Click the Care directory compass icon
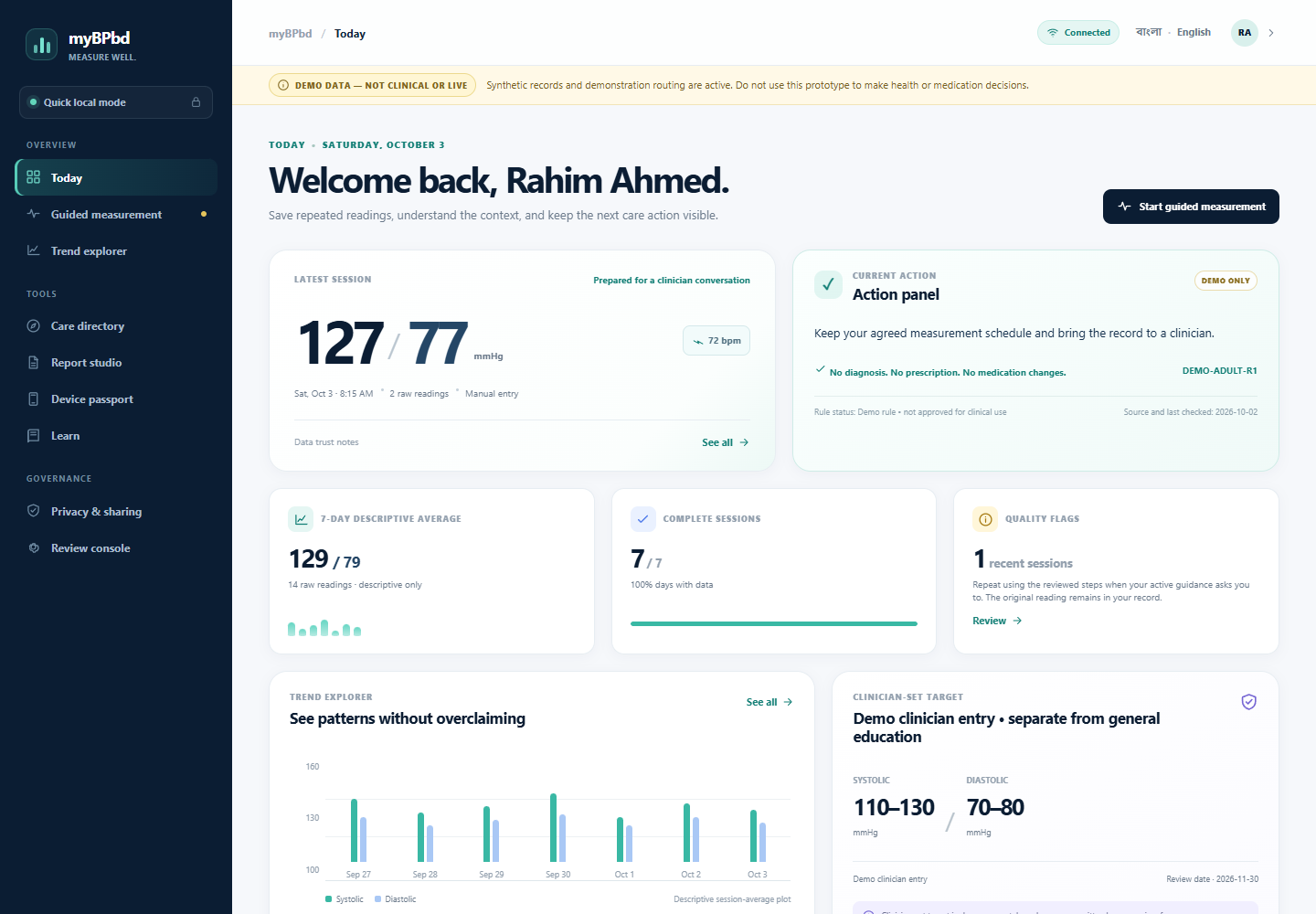 tap(34, 325)
